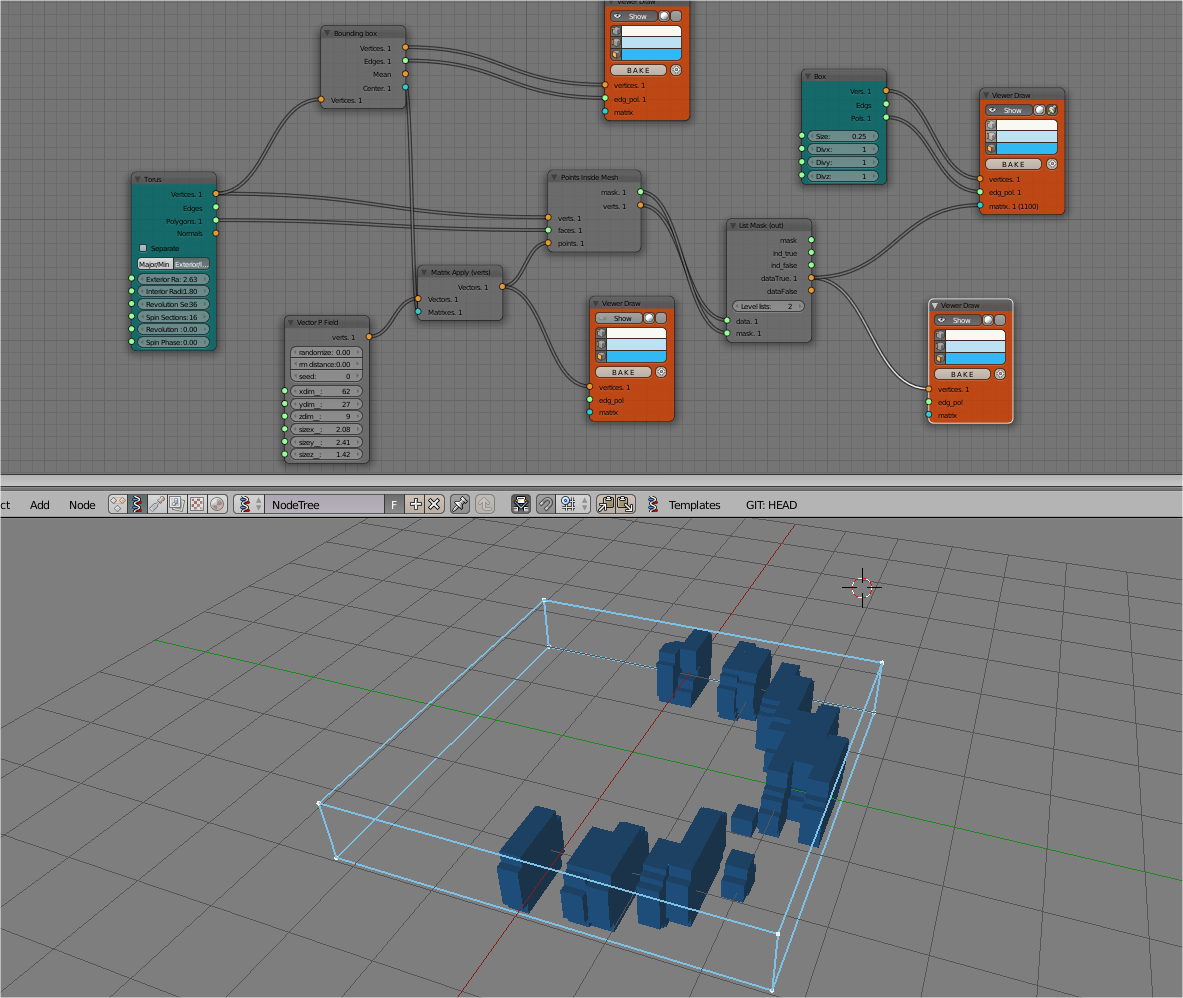Screen dimensions: 1183x998
Task: Toggle edge display icon in middle Viewer Draw
Action: click(601, 345)
